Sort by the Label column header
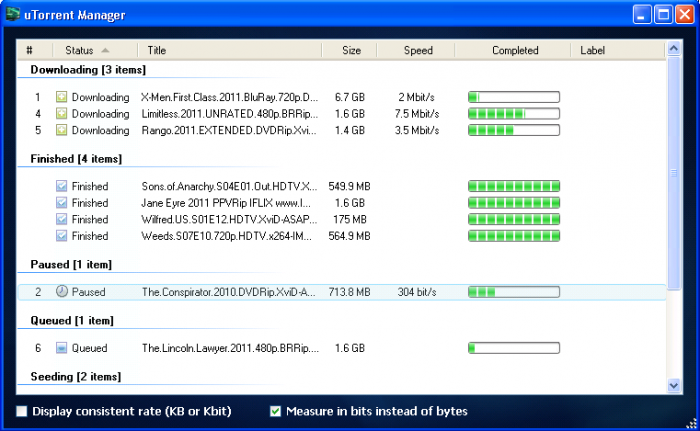The width and height of the screenshot is (700, 431). tap(618, 50)
